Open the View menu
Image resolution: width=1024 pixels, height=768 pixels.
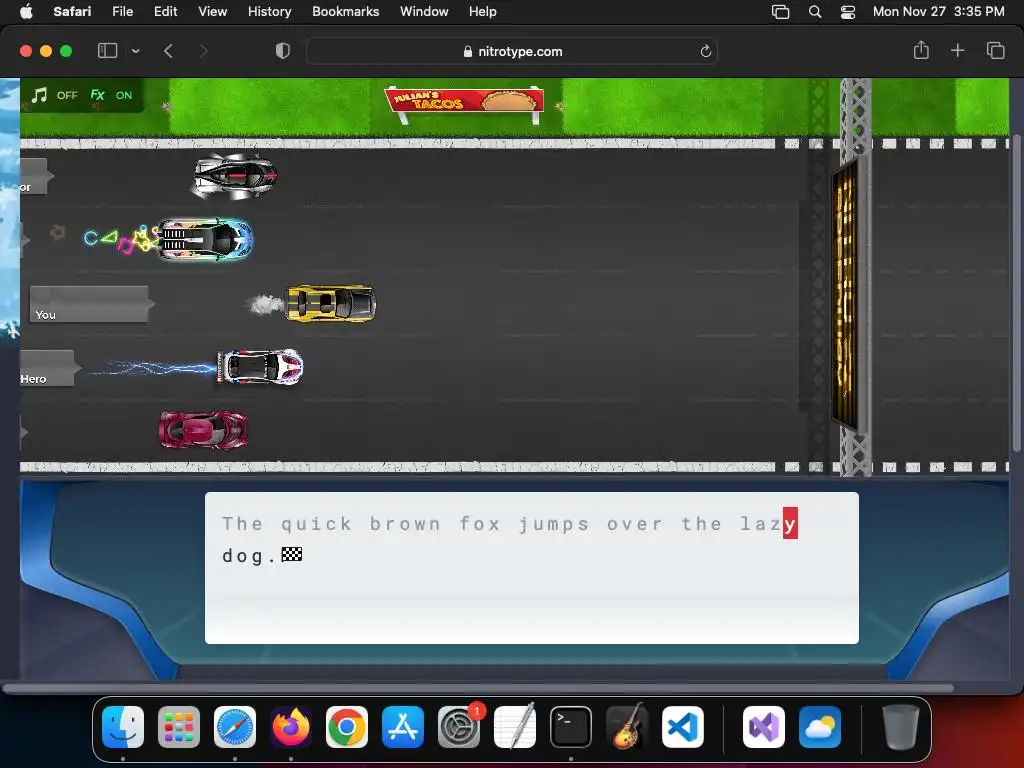pos(212,11)
